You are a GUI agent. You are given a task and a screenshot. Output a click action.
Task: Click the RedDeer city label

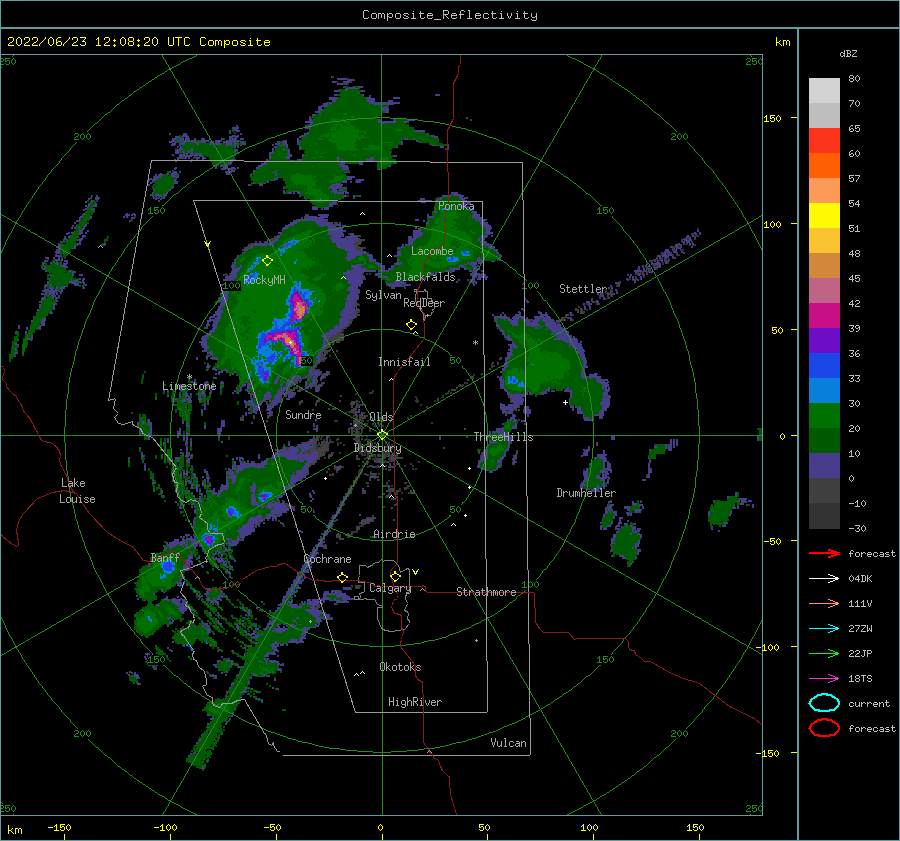click(424, 303)
